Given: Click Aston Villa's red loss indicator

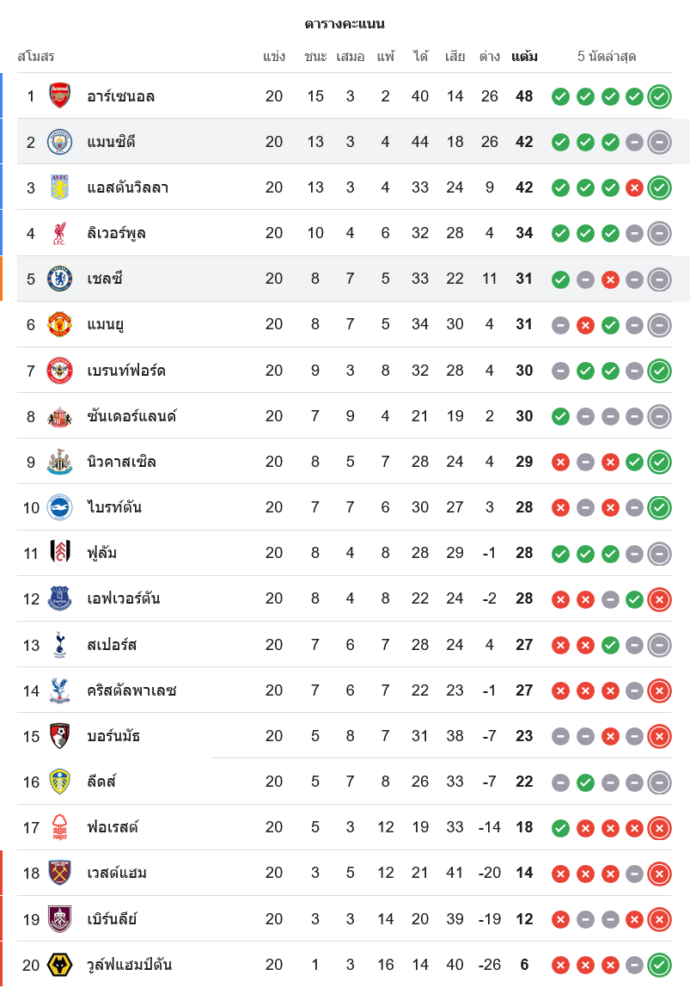Looking at the screenshot, I should [x=634, y=188].
